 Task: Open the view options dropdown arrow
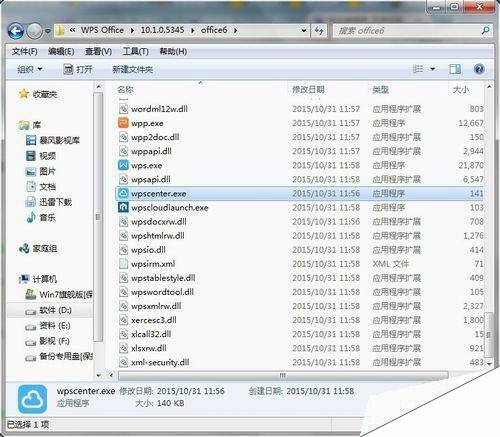[x=433, y=69]
